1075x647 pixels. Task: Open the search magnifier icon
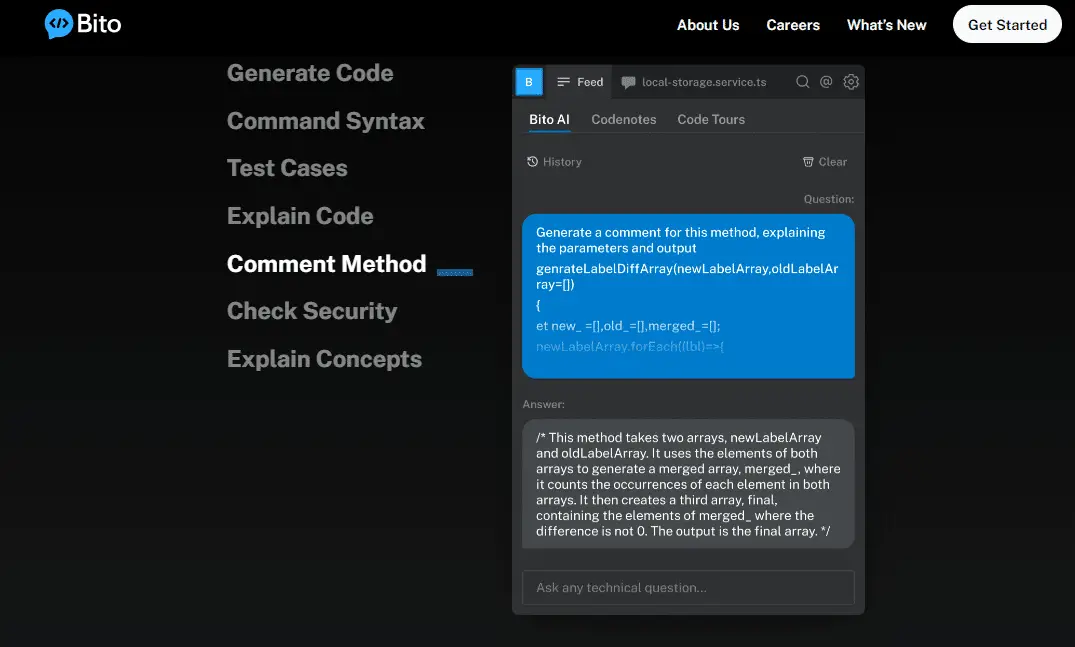pos(802,82)
